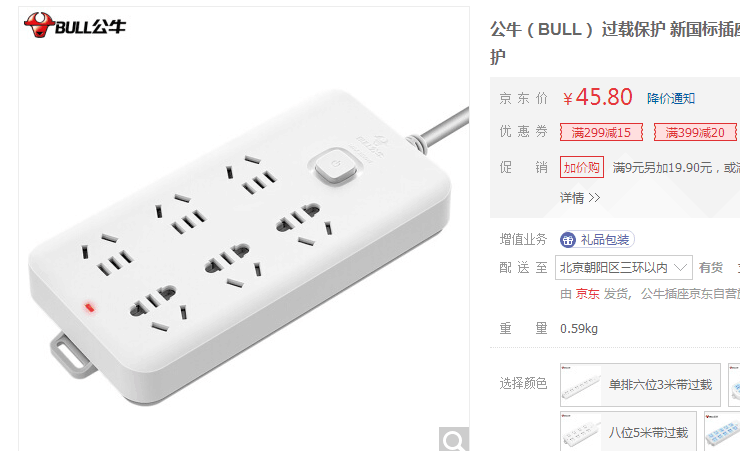The image size is (740, 451).
Task: Click the 京东 seller link
Action: click(588, 294)
